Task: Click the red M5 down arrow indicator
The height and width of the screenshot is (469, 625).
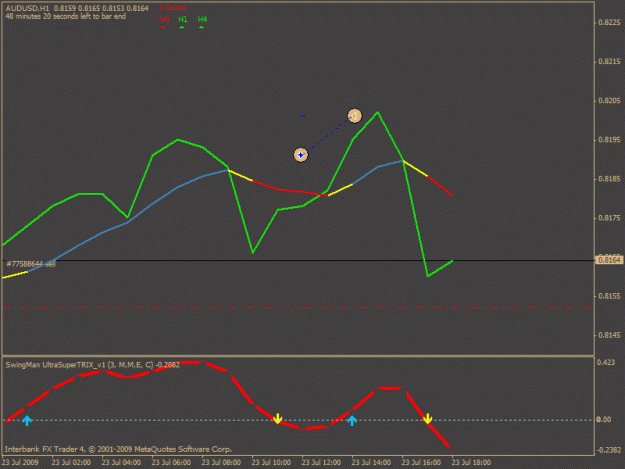Action: coord(163,27)
